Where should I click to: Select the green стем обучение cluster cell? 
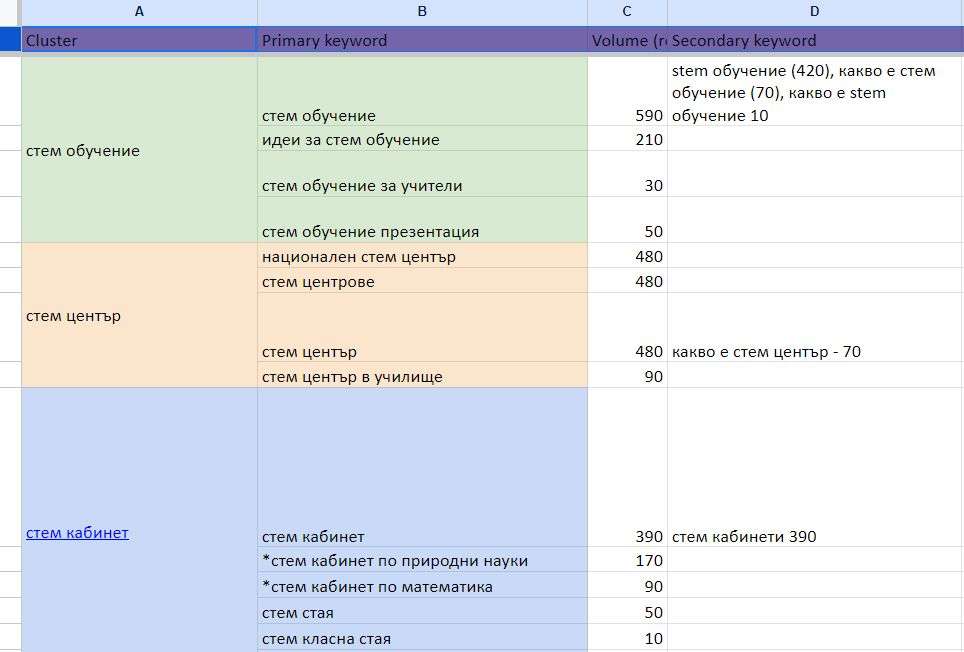pyautogui.click(x=139, y=150)
